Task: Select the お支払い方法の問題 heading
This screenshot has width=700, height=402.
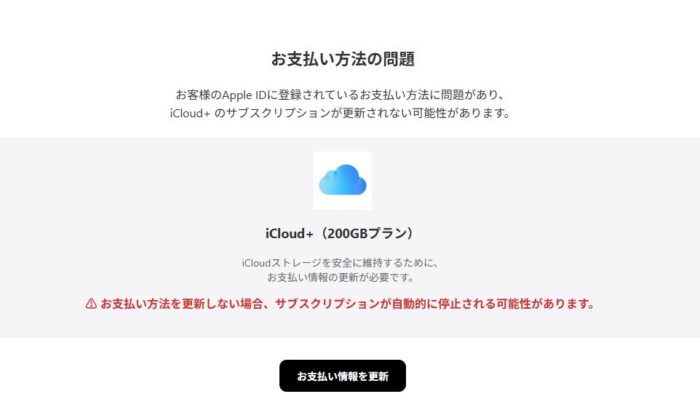Action: click(343, 59)
